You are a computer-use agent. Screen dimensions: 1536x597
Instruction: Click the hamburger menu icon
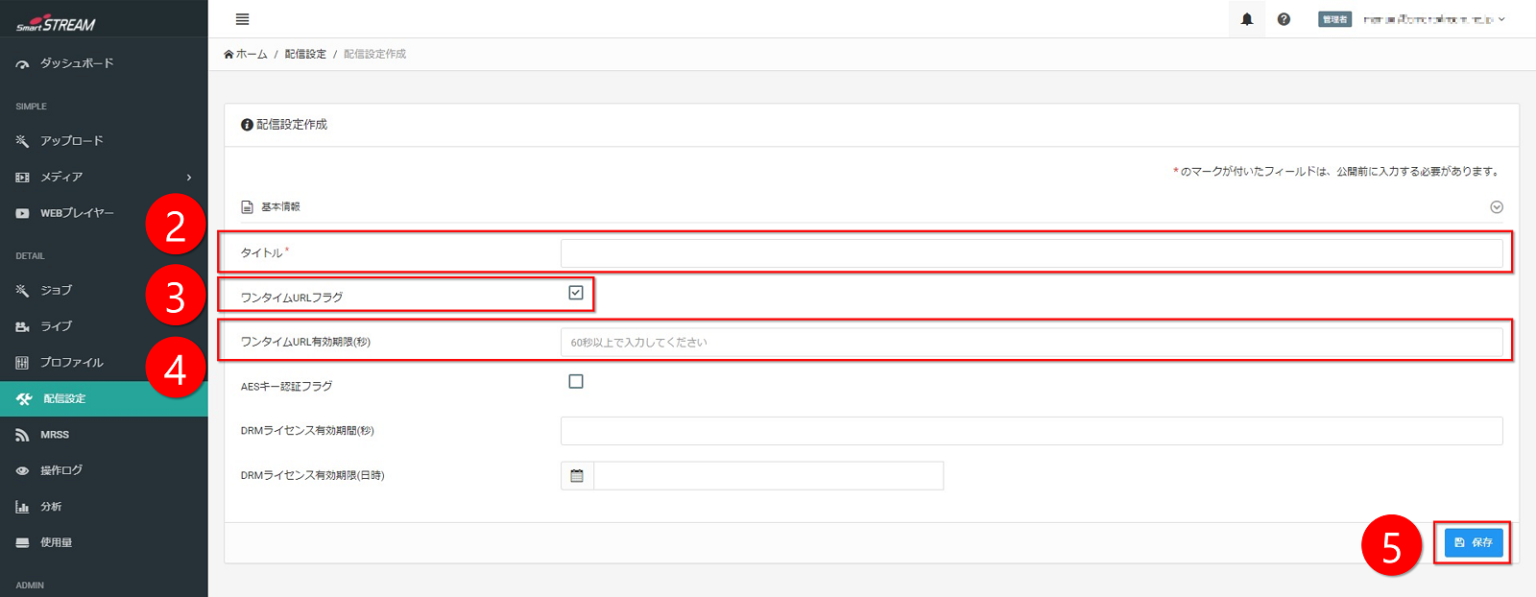[x=242, y=19]
